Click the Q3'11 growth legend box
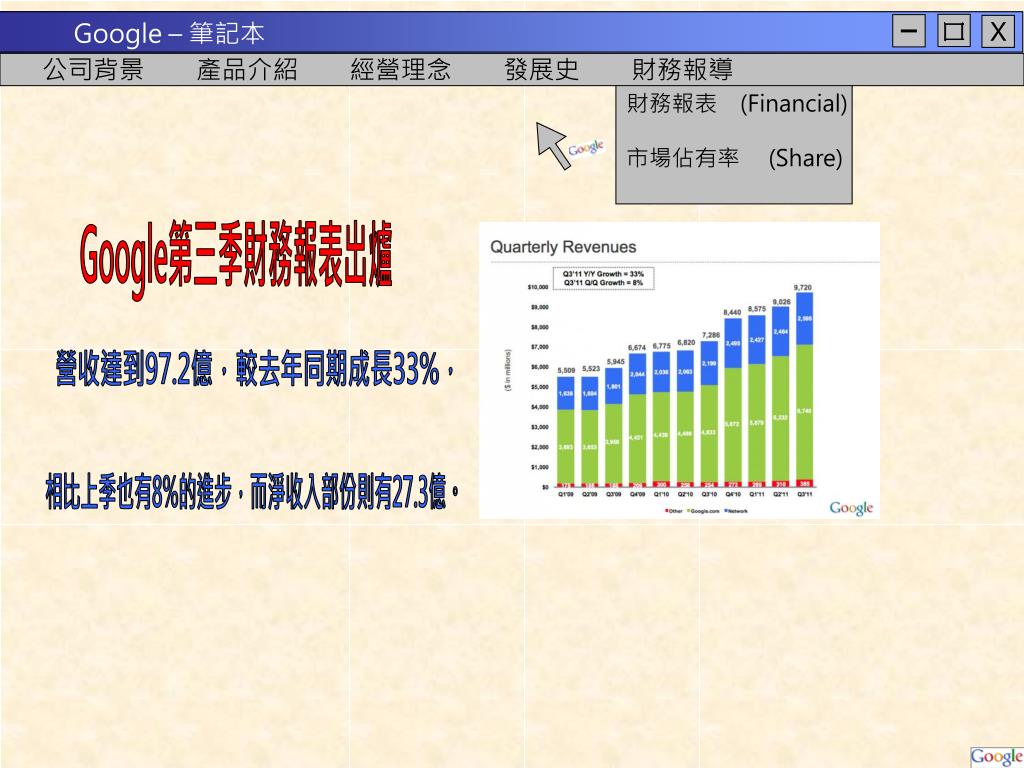The height and width of the screenshot is (768, 1024). click(x=603, y=278)
